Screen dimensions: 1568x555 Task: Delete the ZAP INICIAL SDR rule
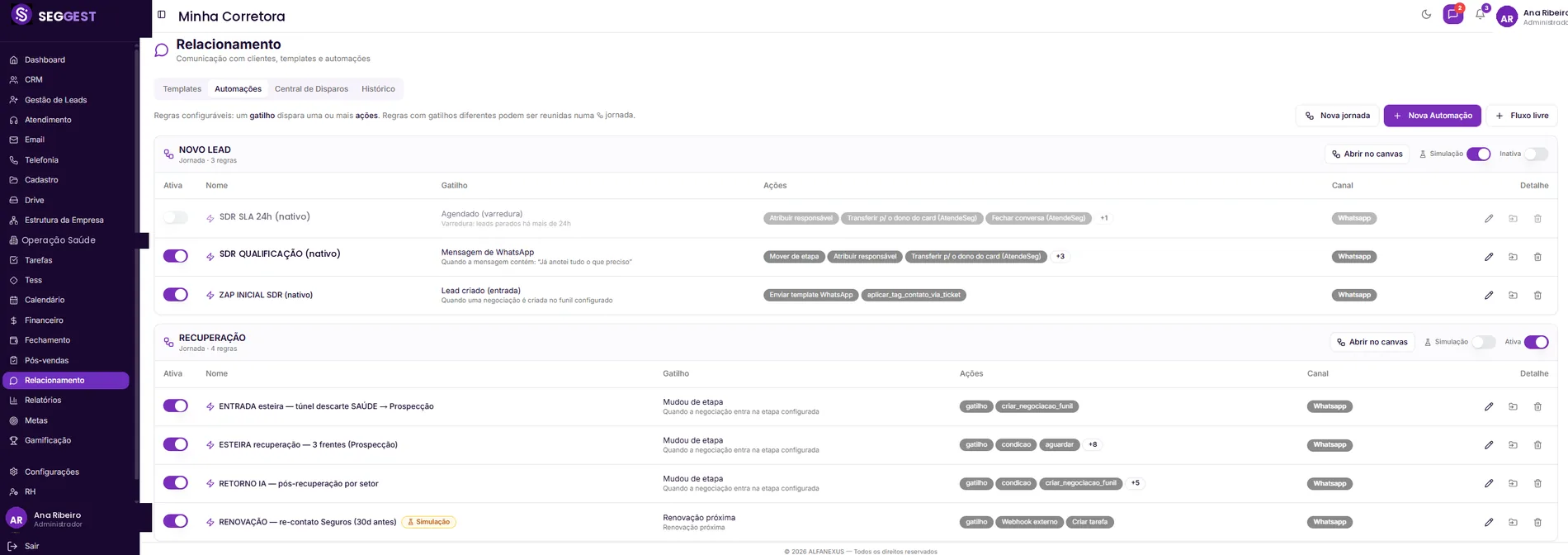point(1537,295)
